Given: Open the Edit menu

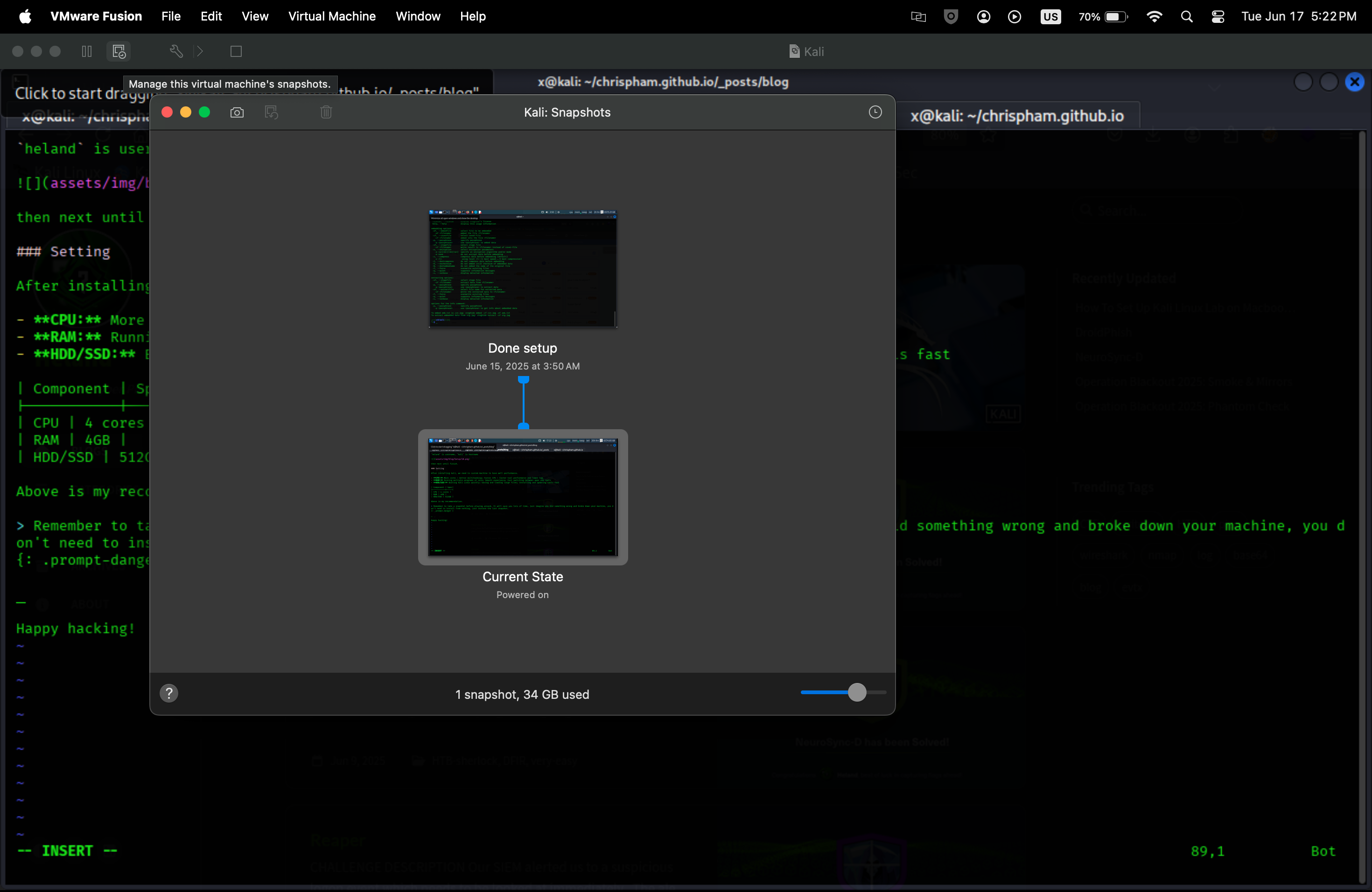Looking at the screenshot, I should [x=211, y=16].
